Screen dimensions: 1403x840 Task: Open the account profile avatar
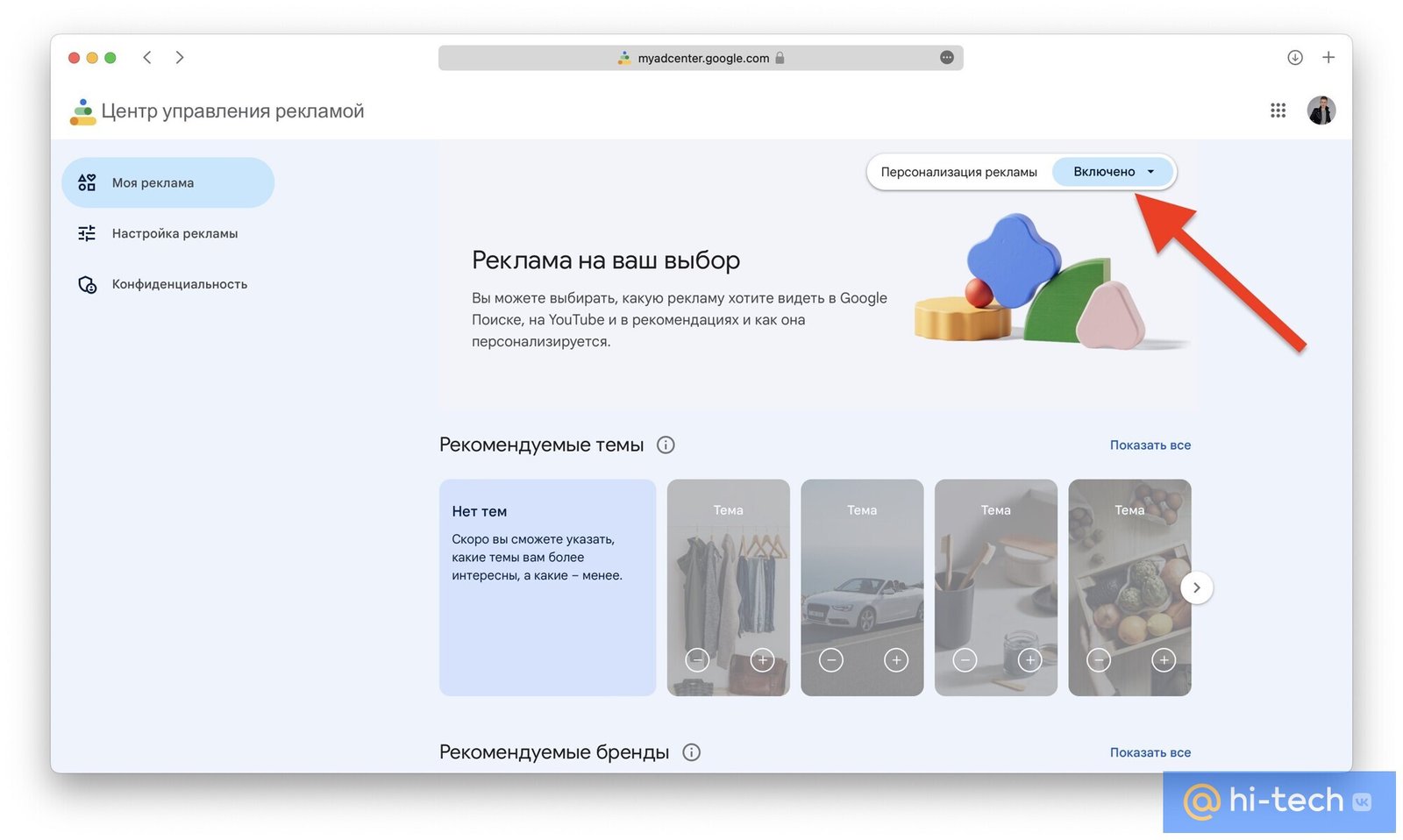1321,110
